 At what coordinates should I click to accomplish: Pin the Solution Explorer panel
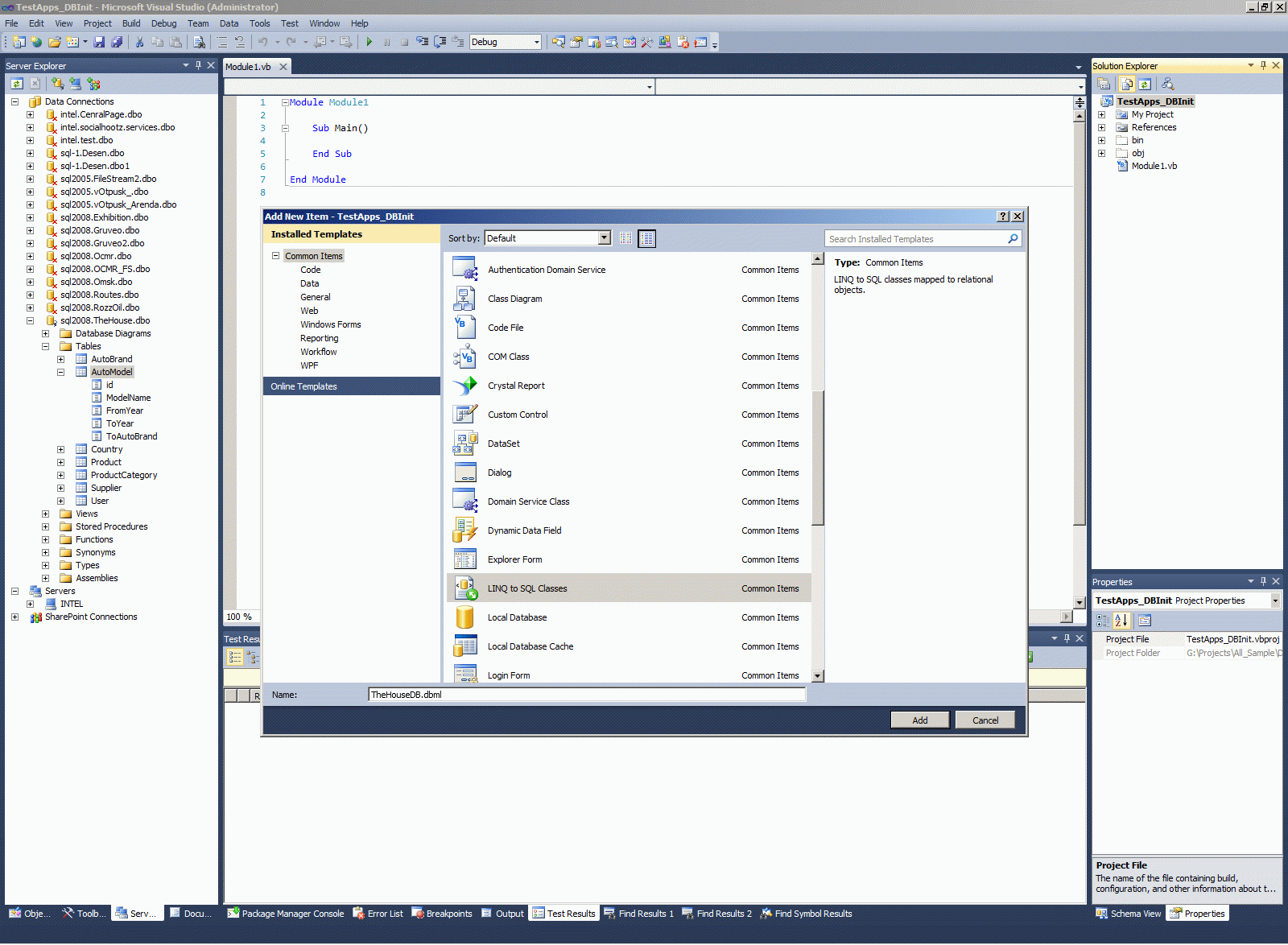1263,65
